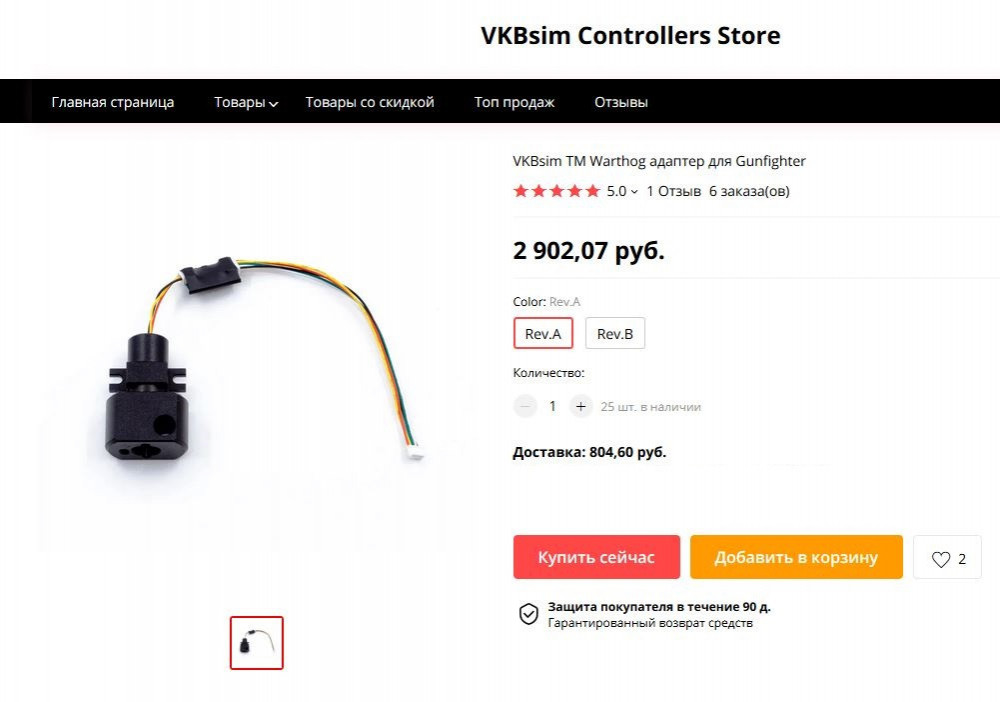Select the product image thumbnail
1000x702 pixels.
point(256,643)
